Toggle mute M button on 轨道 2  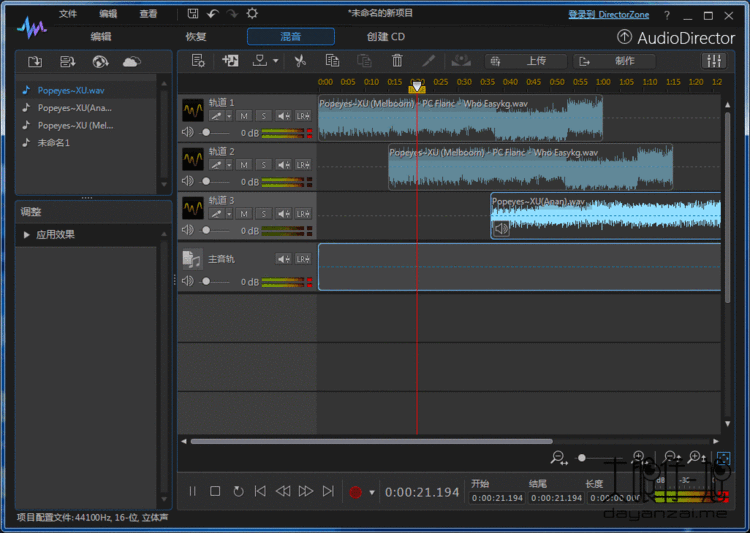pyautogui.click(x=244, y=165)
